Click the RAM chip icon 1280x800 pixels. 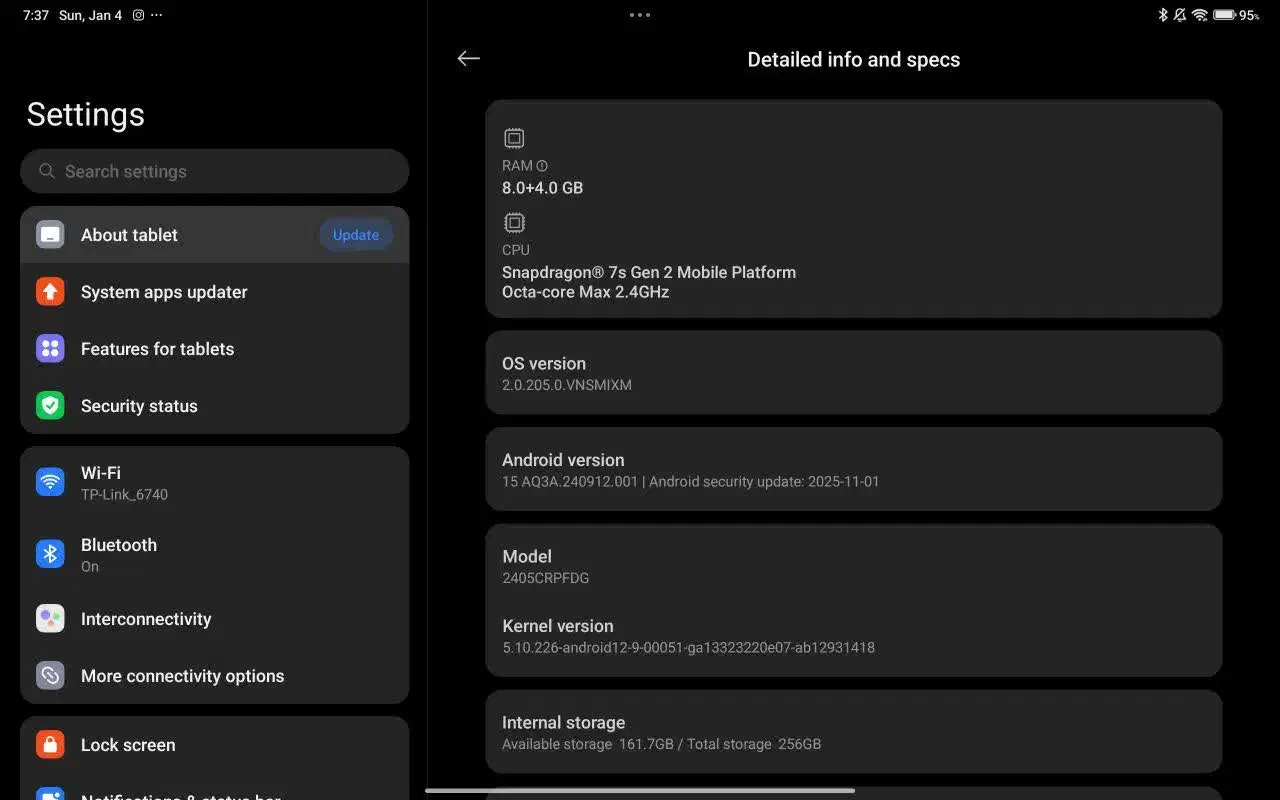click(x=514, y=138)
